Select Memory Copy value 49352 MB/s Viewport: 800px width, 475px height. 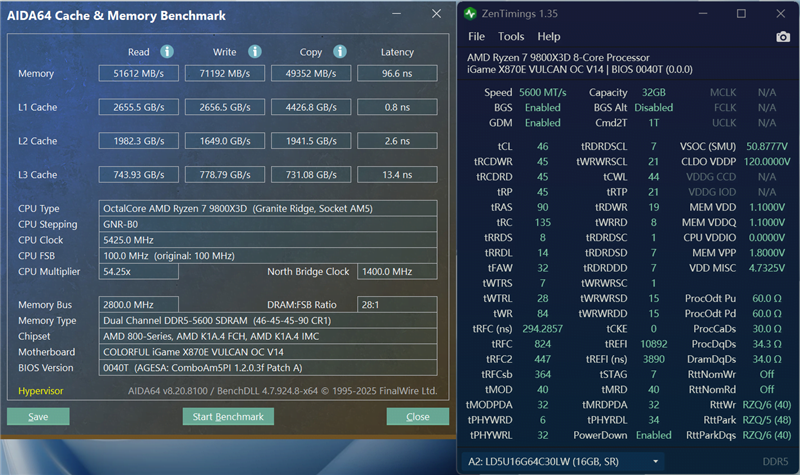click(311, 73)
